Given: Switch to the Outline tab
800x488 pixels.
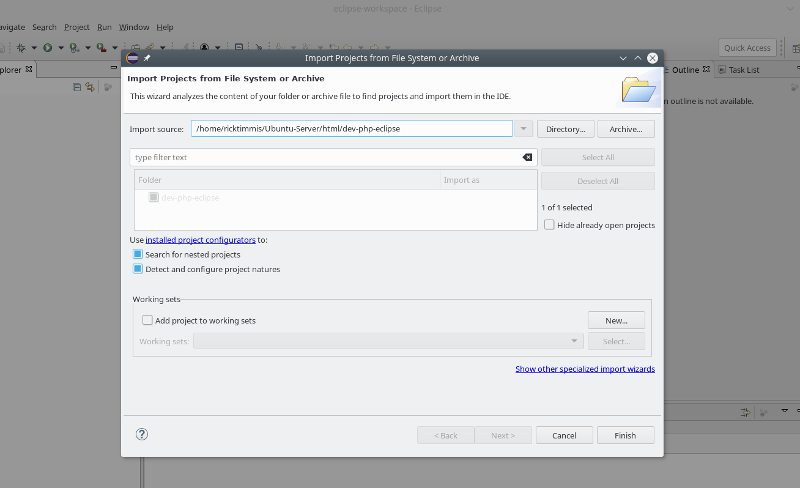Looking at the screenshot, I should tap(685, 70).
